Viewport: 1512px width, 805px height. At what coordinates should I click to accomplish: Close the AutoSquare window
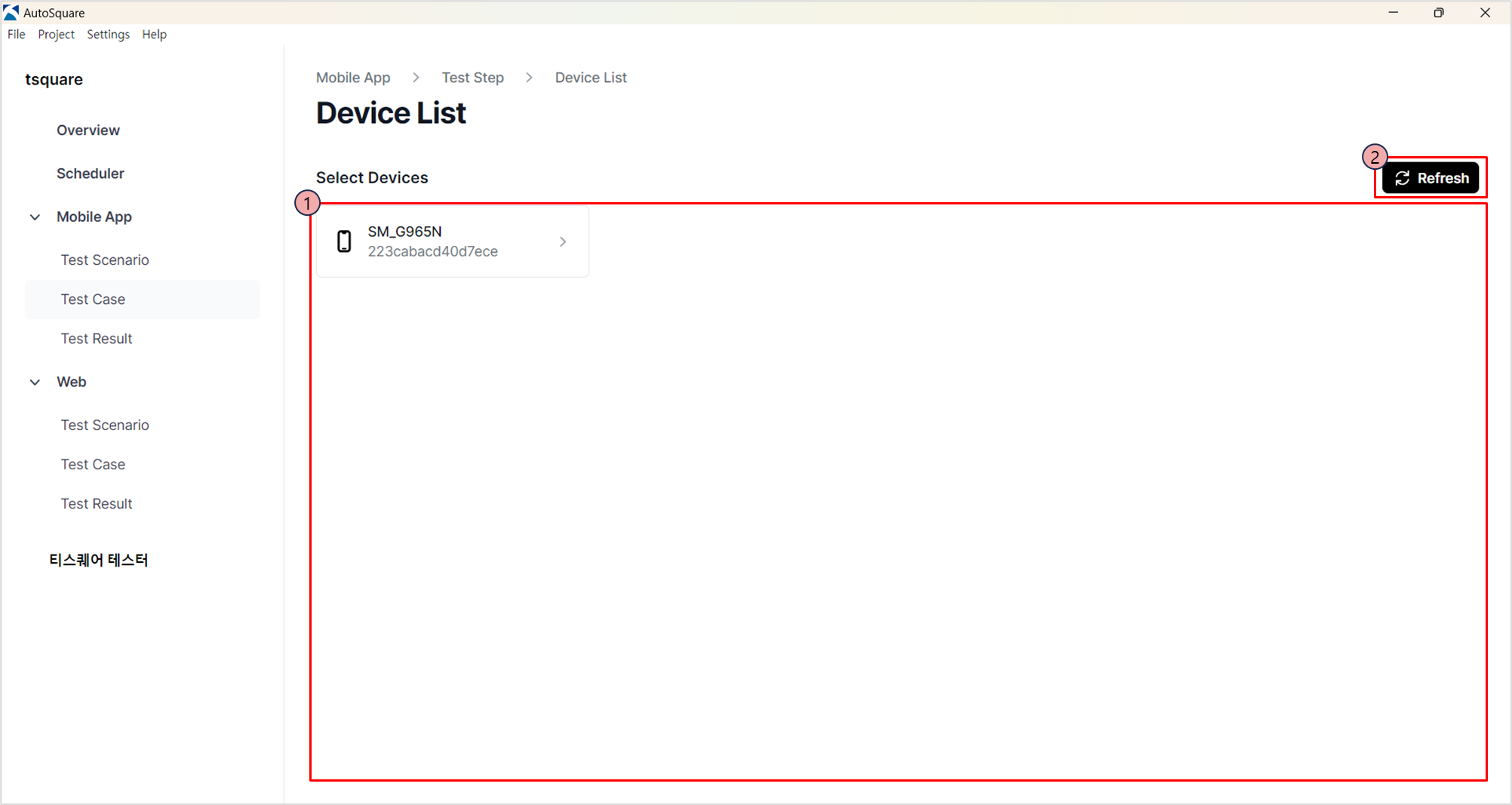point(1485,12)
